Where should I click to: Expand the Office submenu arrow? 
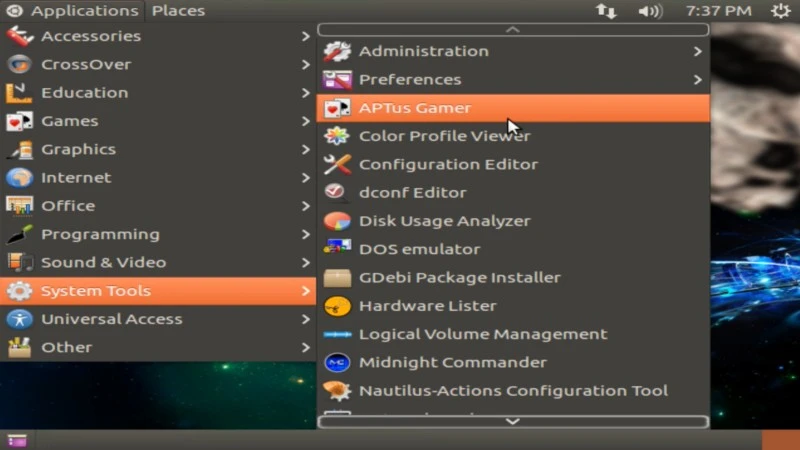click(305, 206)
